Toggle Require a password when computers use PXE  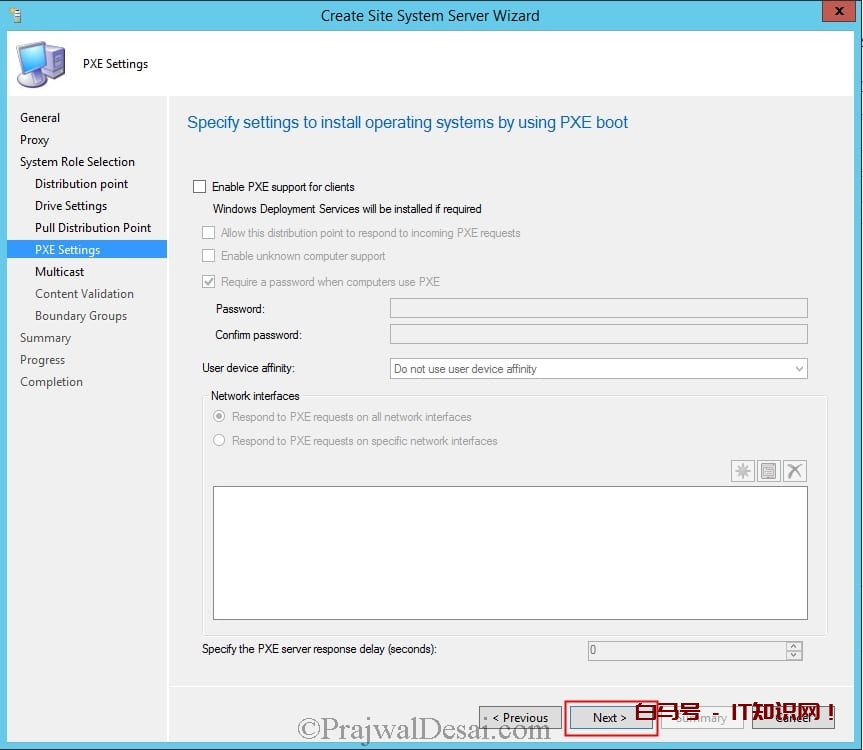209,282
